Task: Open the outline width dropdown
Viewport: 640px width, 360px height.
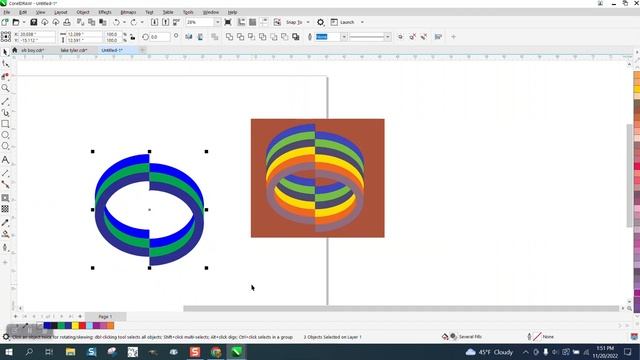Action: [x=344, y=37]
